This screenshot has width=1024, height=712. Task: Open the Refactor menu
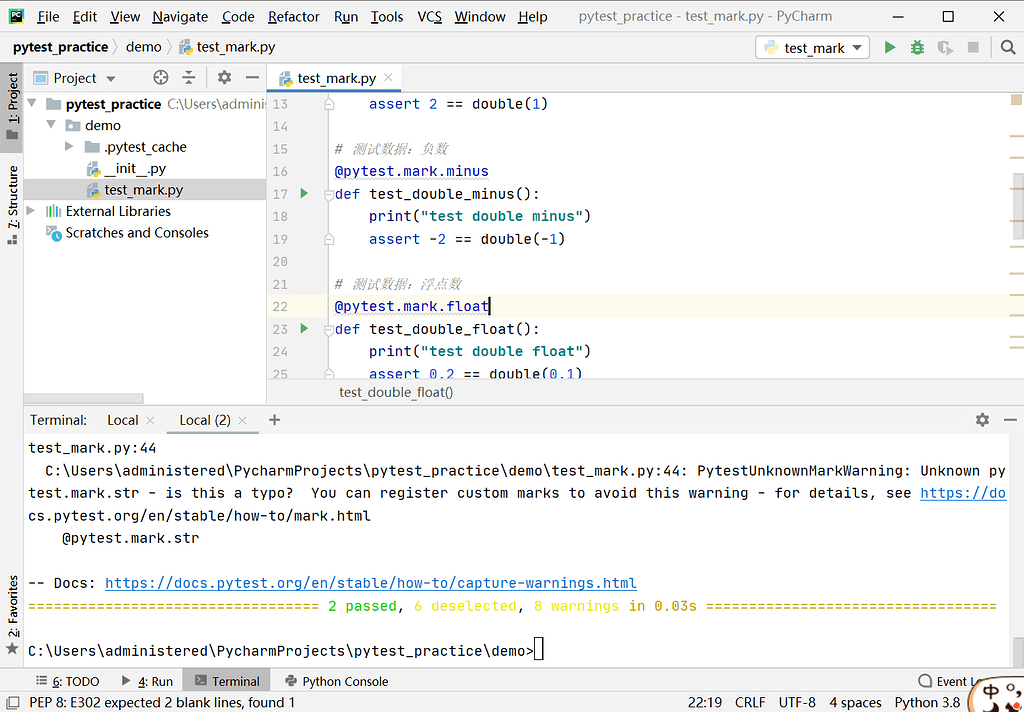click(293, 17)
